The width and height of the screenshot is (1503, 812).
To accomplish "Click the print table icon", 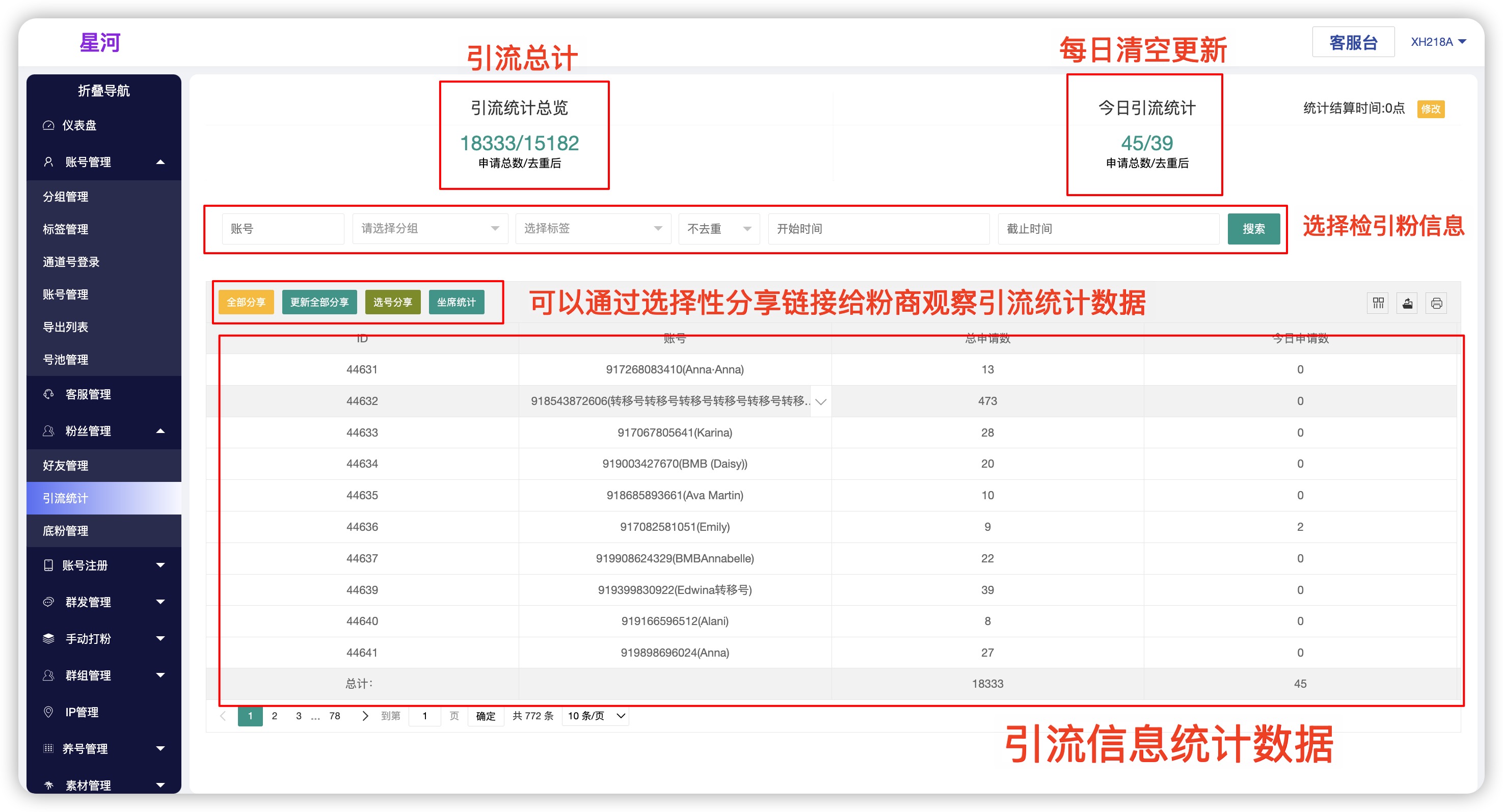I will 1436,303.
